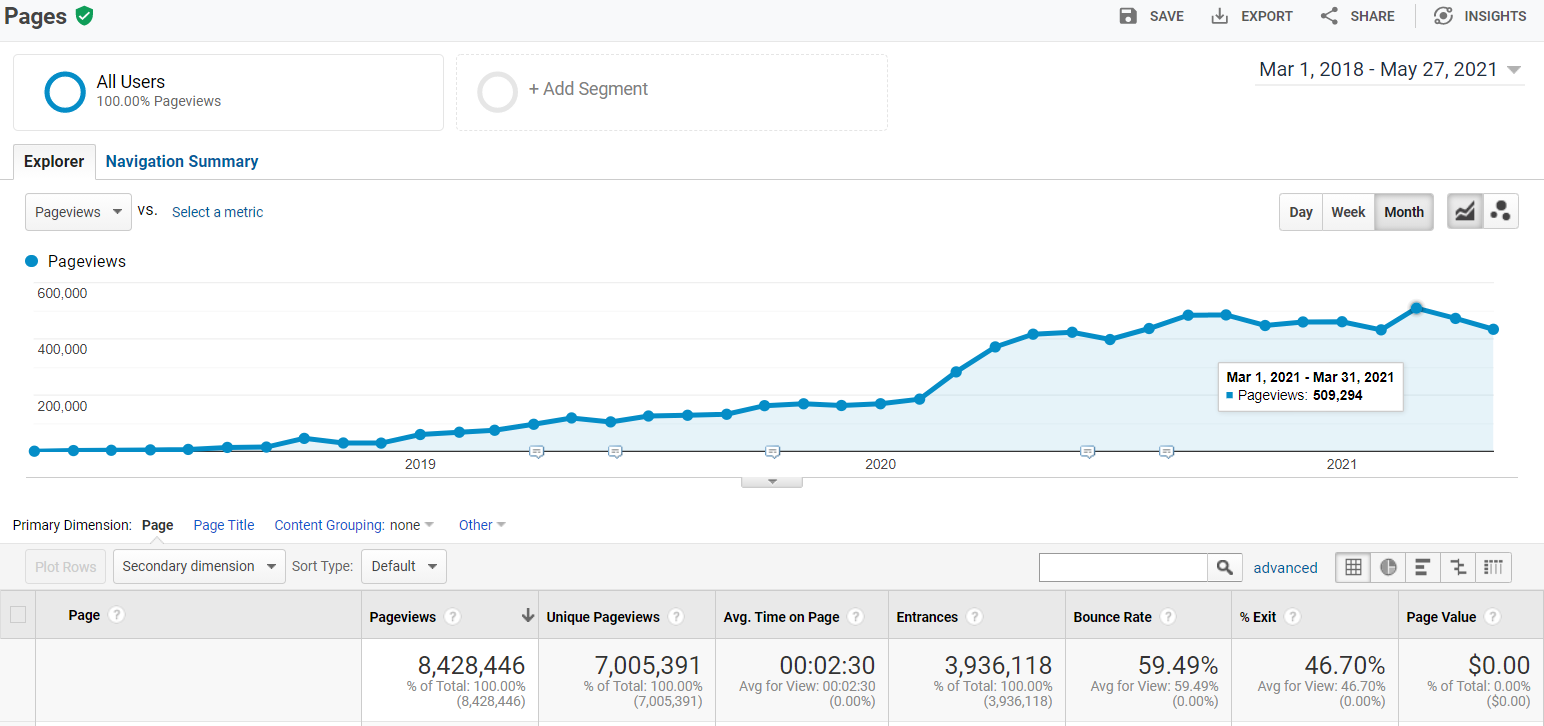Tick the select-all checkbox in table header

[18, 615]
